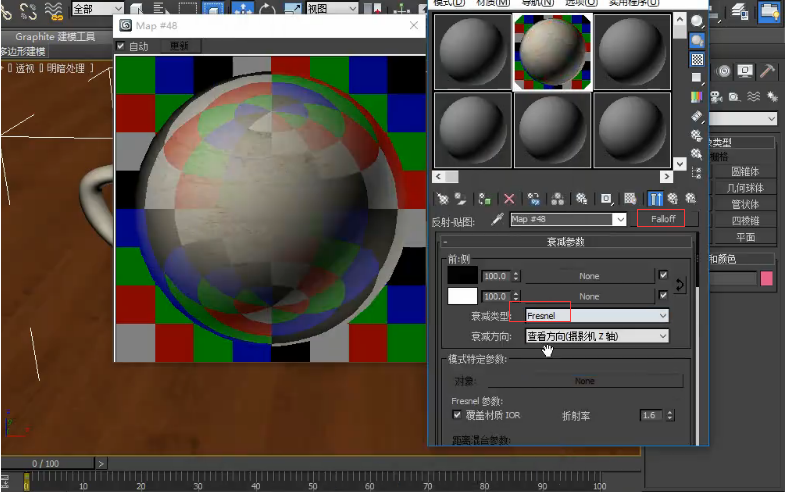
Task: Click second None map slot button
Action: coord(589,296)
